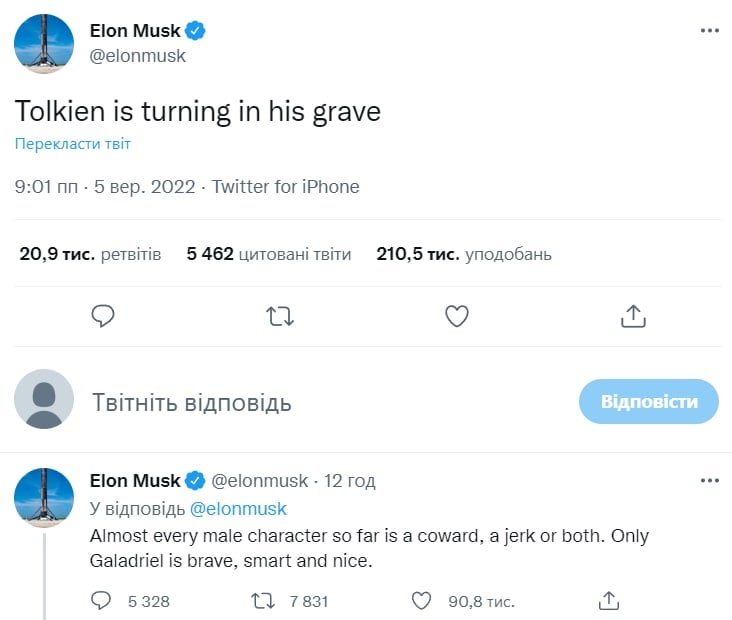Click Перекласти твіт translate link
The image size is (732, 620).
coord(72,144)
